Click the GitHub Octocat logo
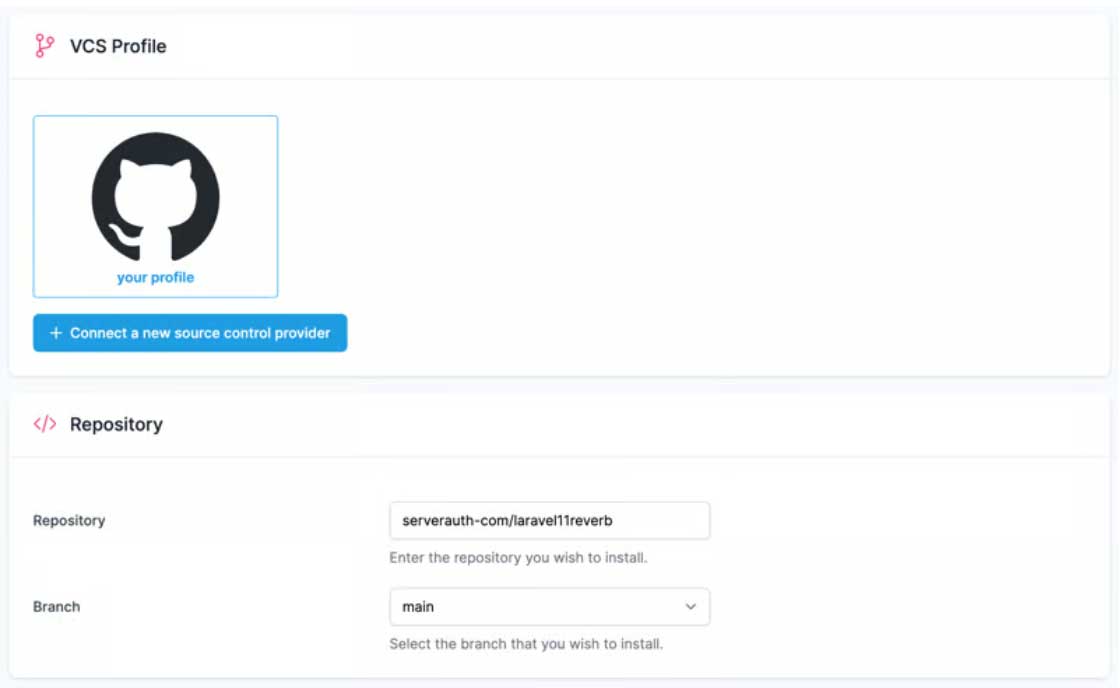The width and height of the screenshot is (1120, 688). [x=155, y=196]
